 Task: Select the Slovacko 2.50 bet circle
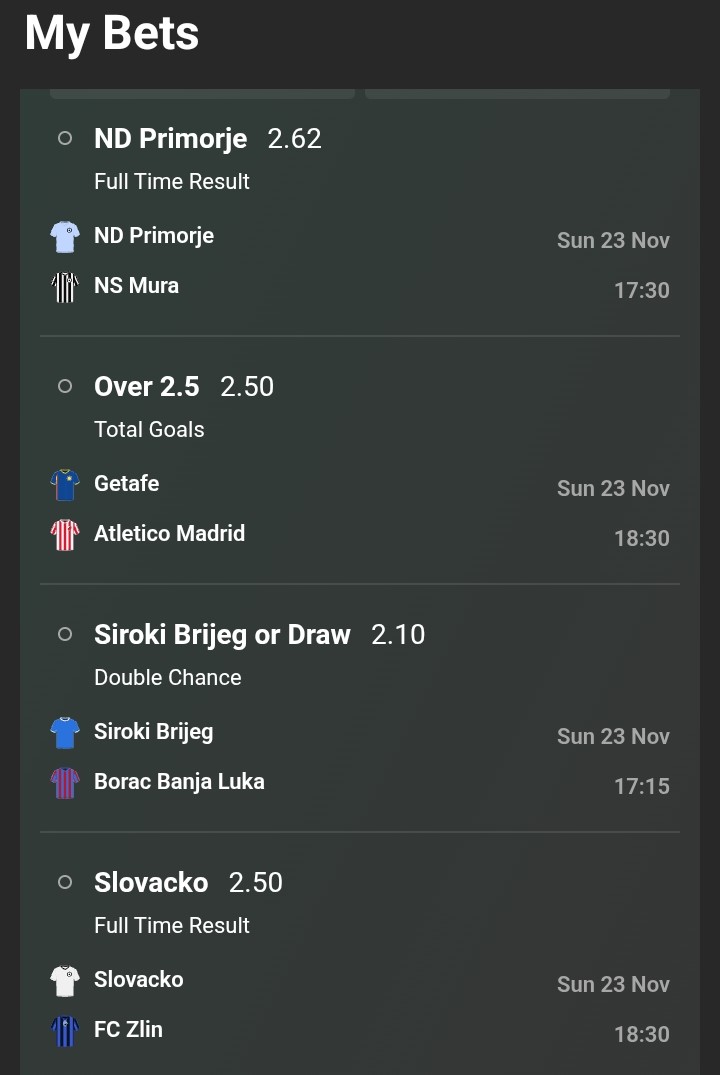(x=65, y=883)
